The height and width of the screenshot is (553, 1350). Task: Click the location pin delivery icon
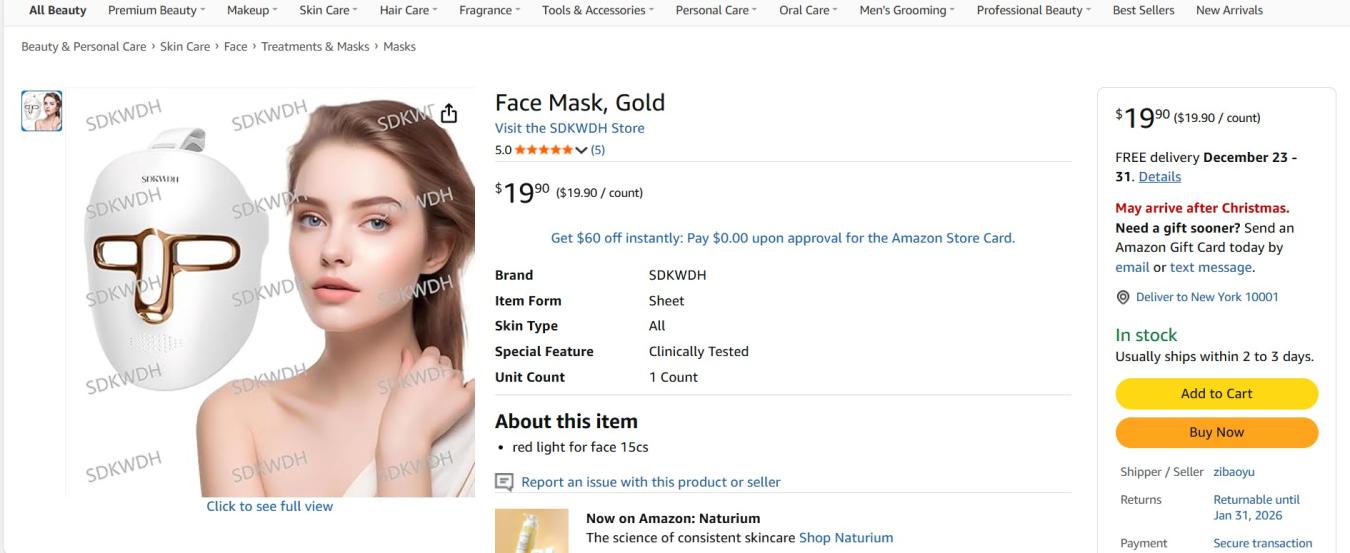1123,297
